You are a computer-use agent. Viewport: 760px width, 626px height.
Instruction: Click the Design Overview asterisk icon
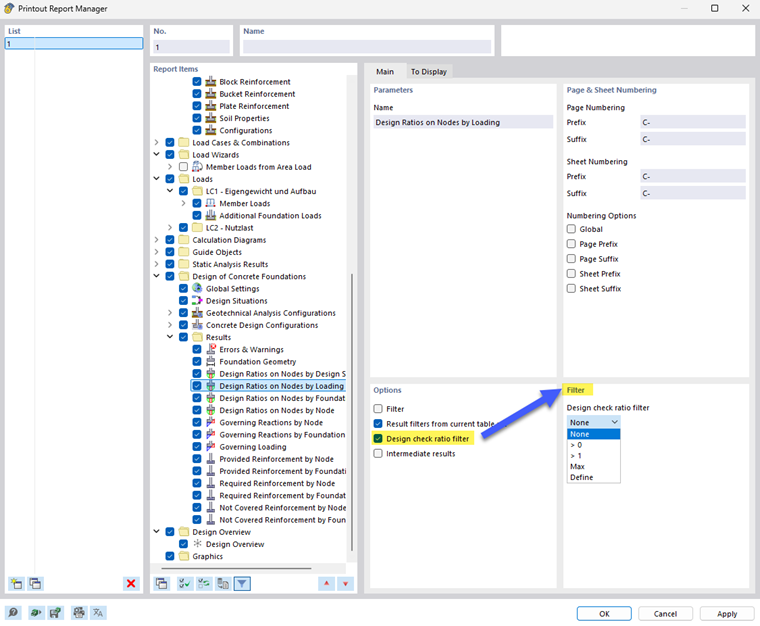pyautogui.click(x=197, y=544)
